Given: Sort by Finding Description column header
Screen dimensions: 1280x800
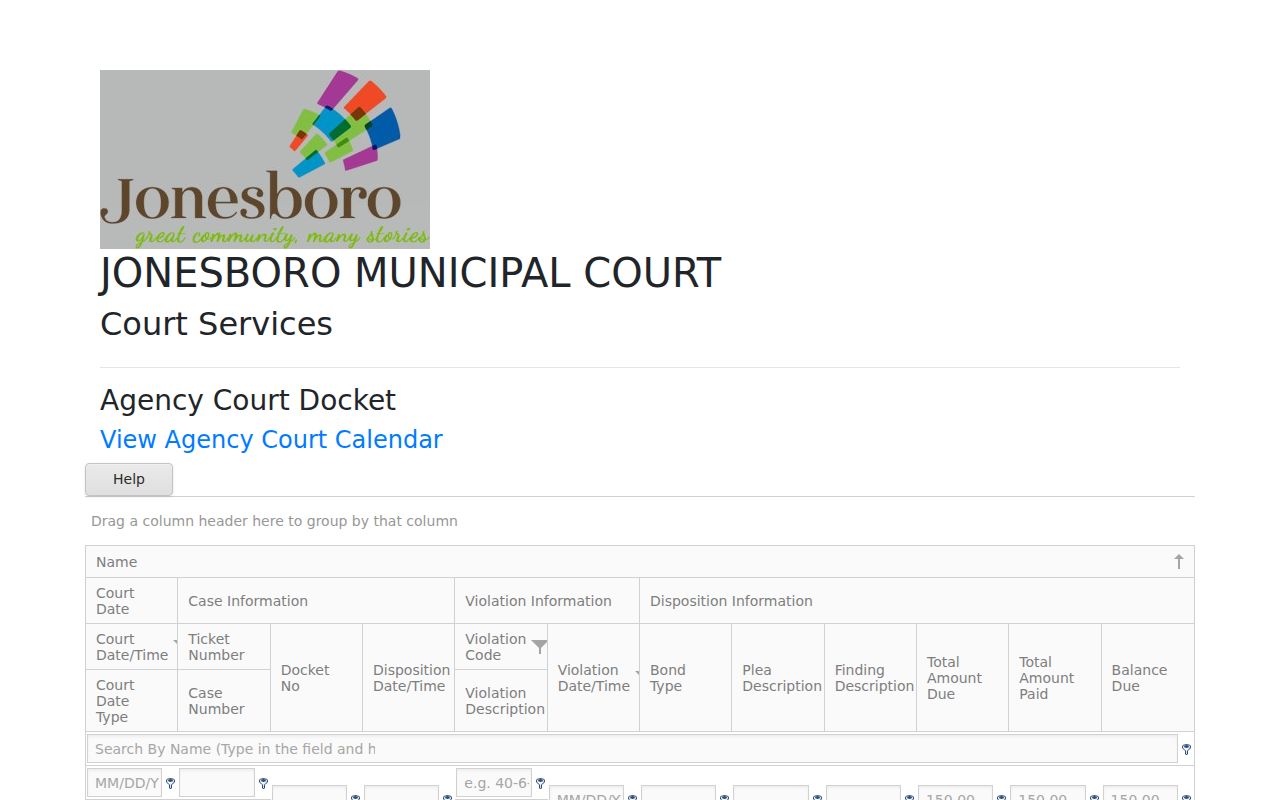Looking at the screenshot, I should (x=870, y=678).
